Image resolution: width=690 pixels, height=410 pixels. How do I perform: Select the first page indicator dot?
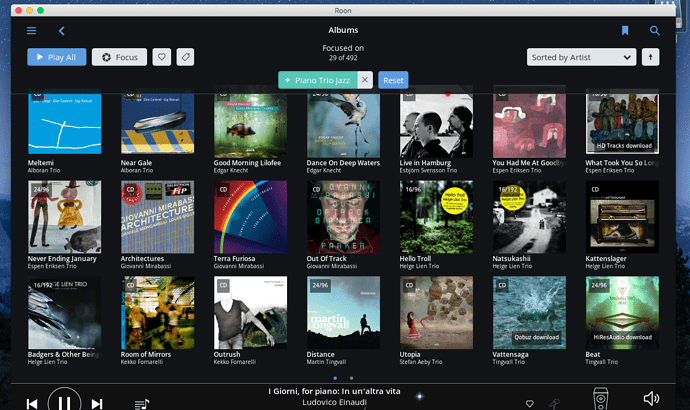coord(335,378)
